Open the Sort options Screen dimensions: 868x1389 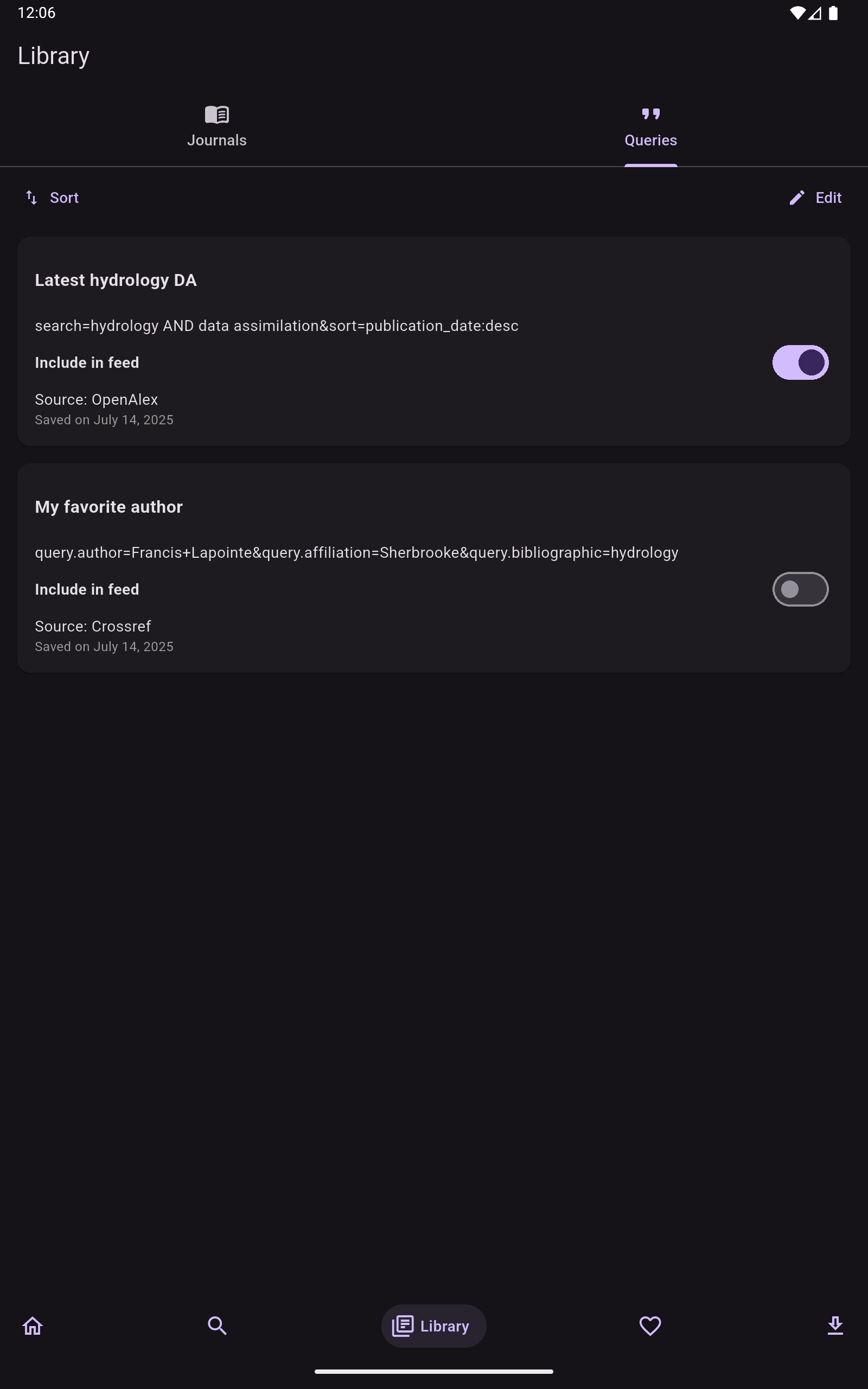tap(52, 198)
